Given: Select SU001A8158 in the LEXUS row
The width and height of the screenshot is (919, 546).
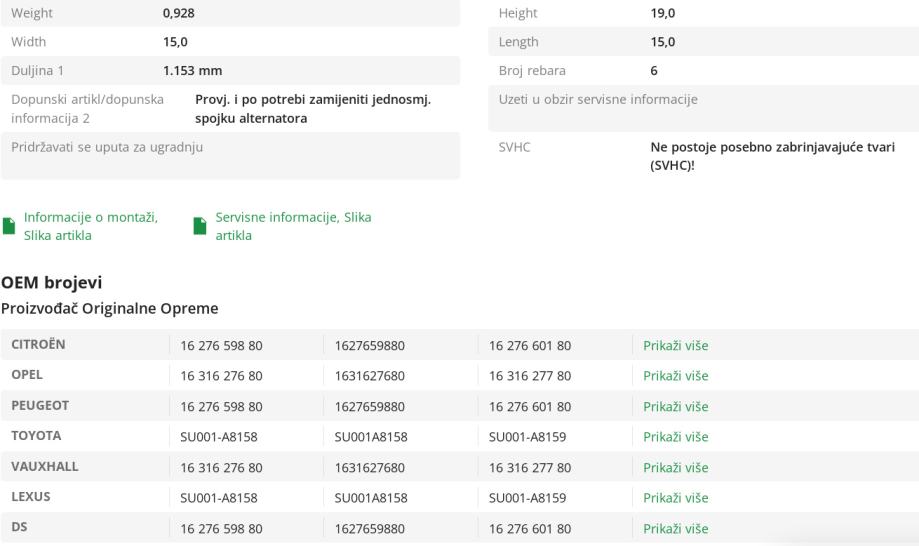Looking at the screenshot, I should pyautogui.click(x=371, y=498).
